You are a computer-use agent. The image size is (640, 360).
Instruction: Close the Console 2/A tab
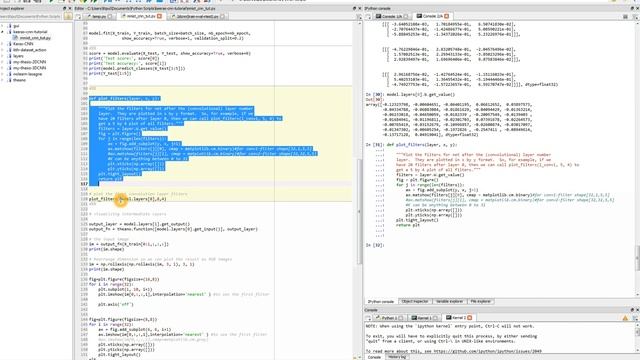(x=447, y=16)
